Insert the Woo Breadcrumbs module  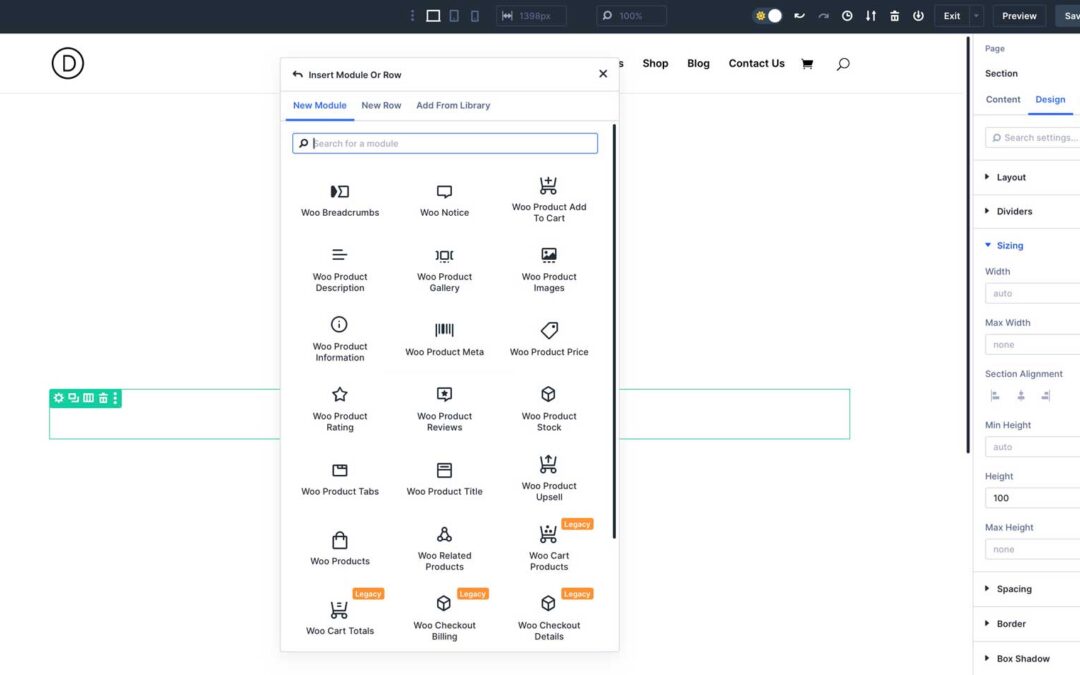[x=340, y=199]
